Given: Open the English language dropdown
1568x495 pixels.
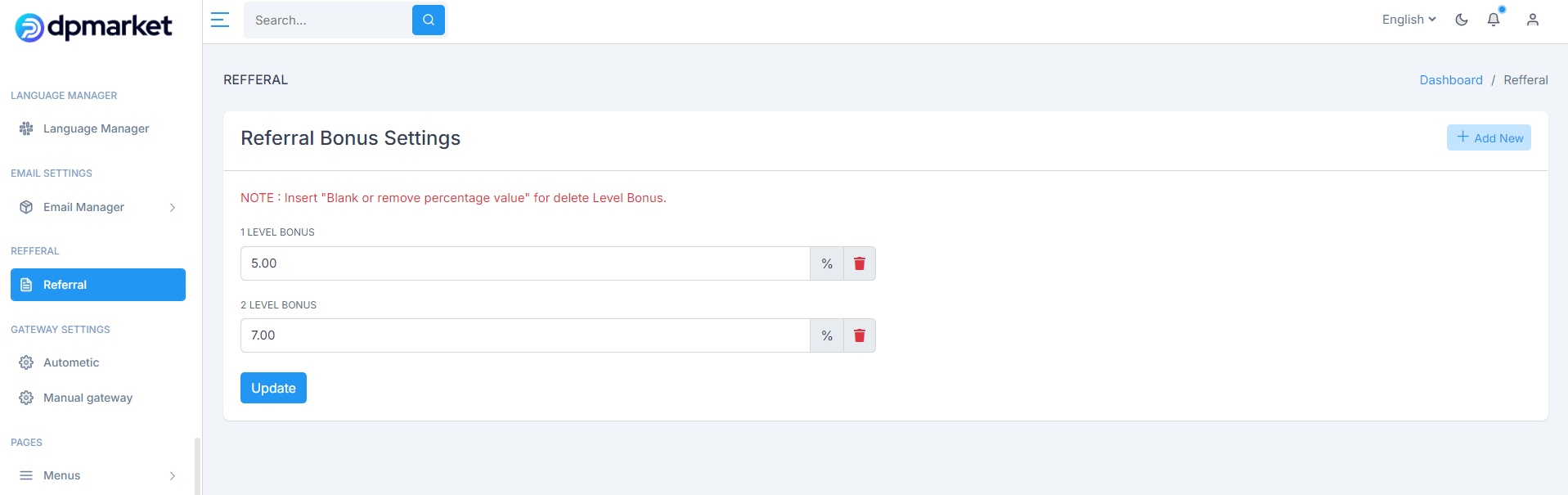Looking at the screenshot, I should [1409, 20].
